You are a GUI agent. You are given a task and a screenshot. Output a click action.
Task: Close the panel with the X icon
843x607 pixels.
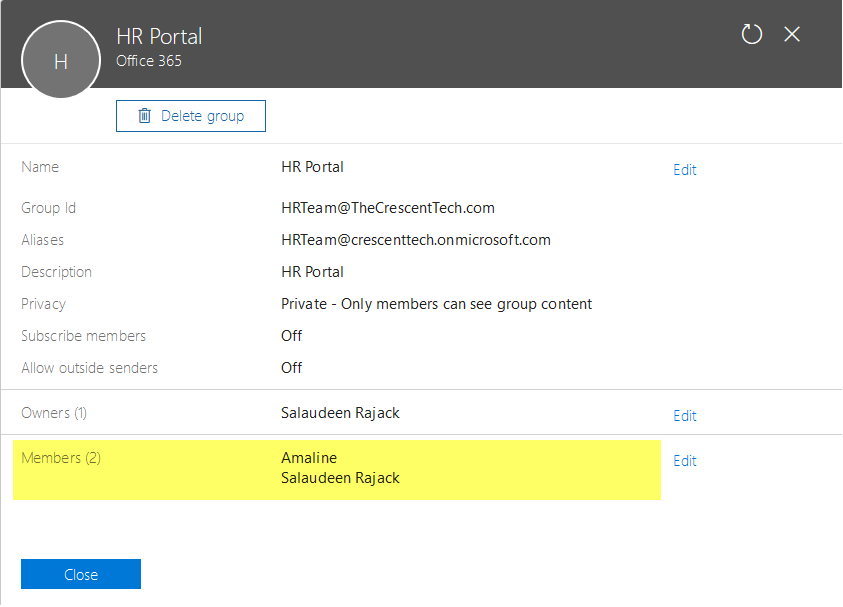792,35
